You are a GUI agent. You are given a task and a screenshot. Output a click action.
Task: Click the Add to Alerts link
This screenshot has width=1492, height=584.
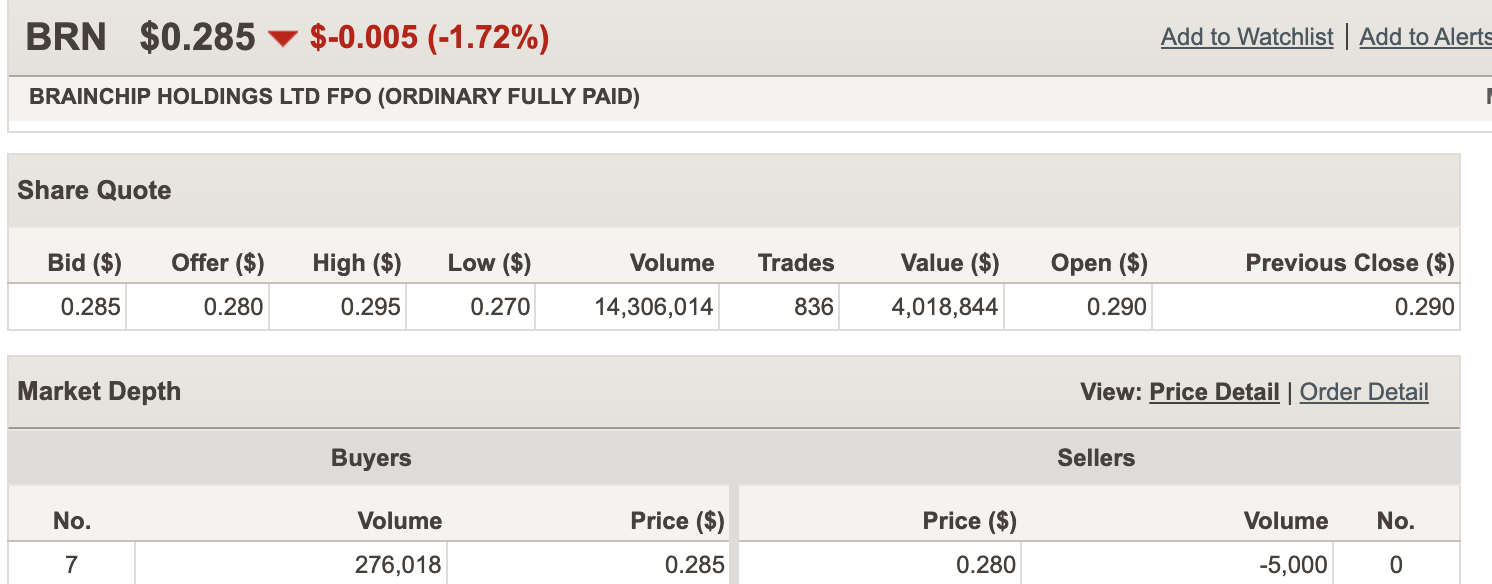[1425, 37]
